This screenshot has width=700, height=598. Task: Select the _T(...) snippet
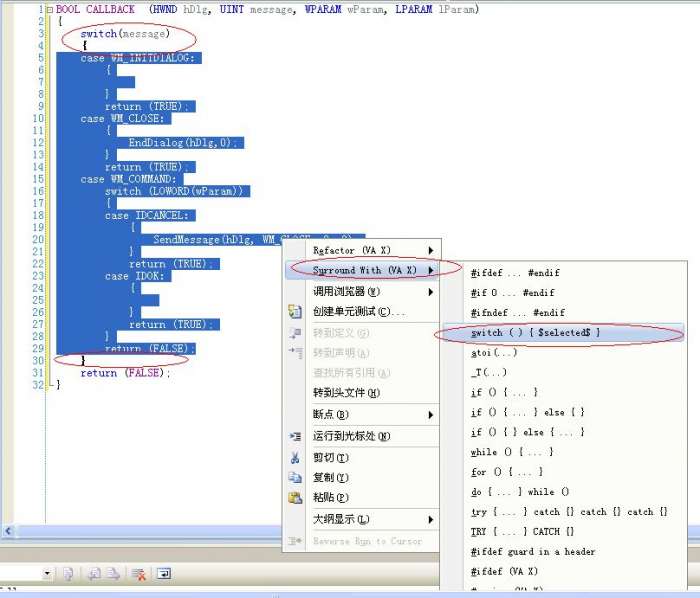tap(563, 372)
